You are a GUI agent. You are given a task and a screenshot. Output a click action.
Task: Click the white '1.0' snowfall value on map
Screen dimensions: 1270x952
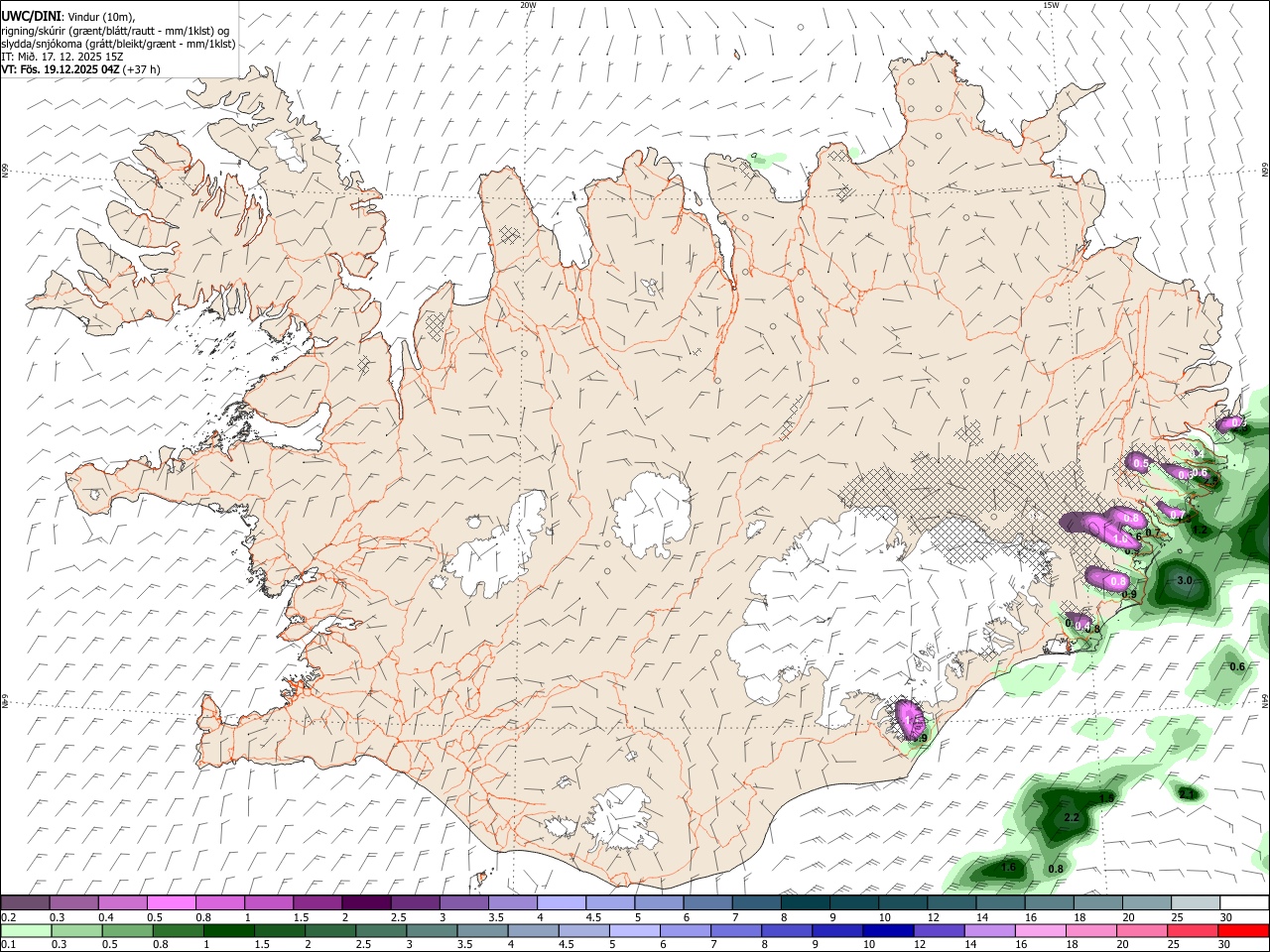[x=1122, y=538]
